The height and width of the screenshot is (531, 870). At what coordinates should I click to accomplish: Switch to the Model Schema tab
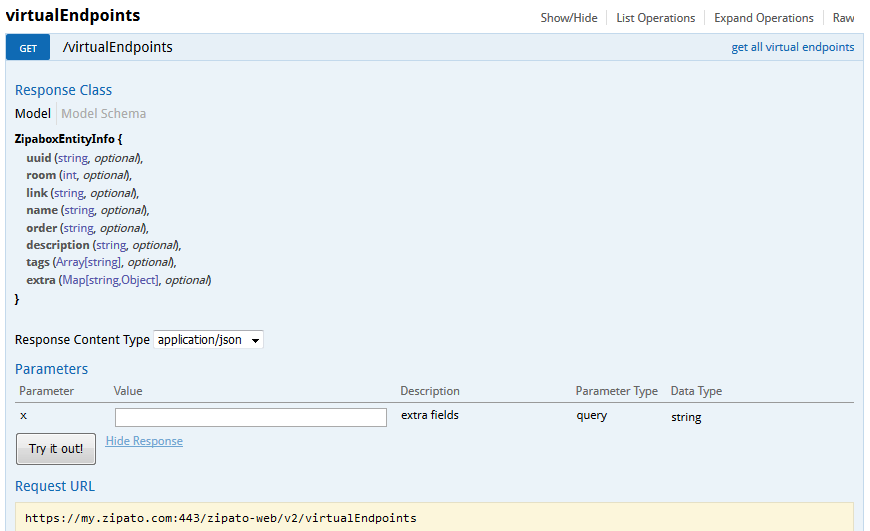[x=103, y=114]
